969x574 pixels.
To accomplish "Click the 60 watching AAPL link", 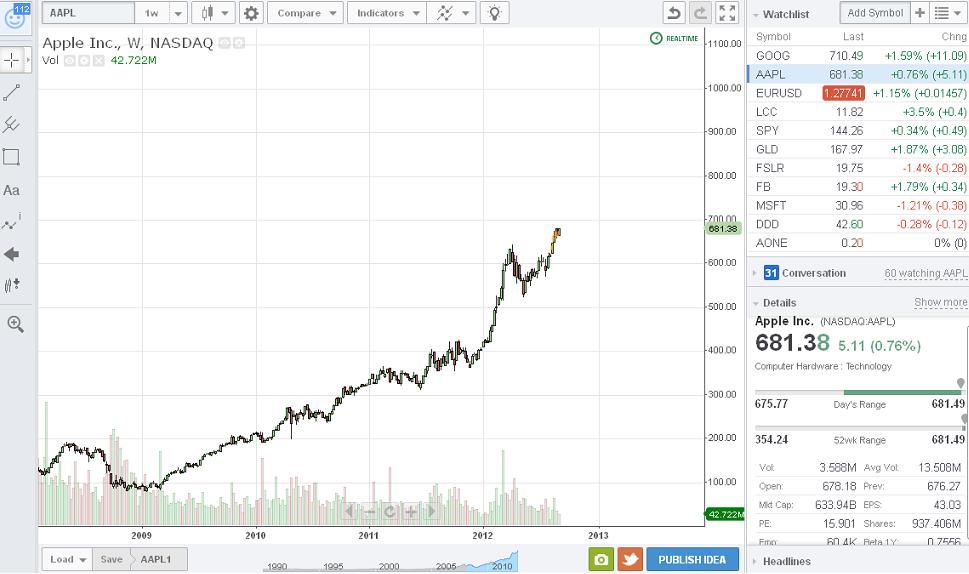I will tap(926, 273).
